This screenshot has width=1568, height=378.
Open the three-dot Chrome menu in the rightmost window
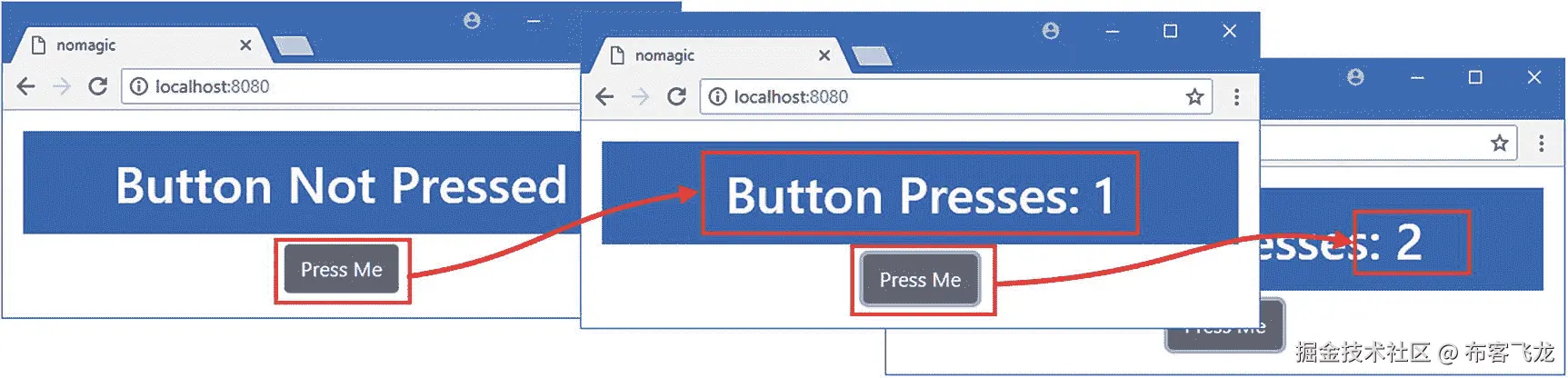coord(1541,143)
